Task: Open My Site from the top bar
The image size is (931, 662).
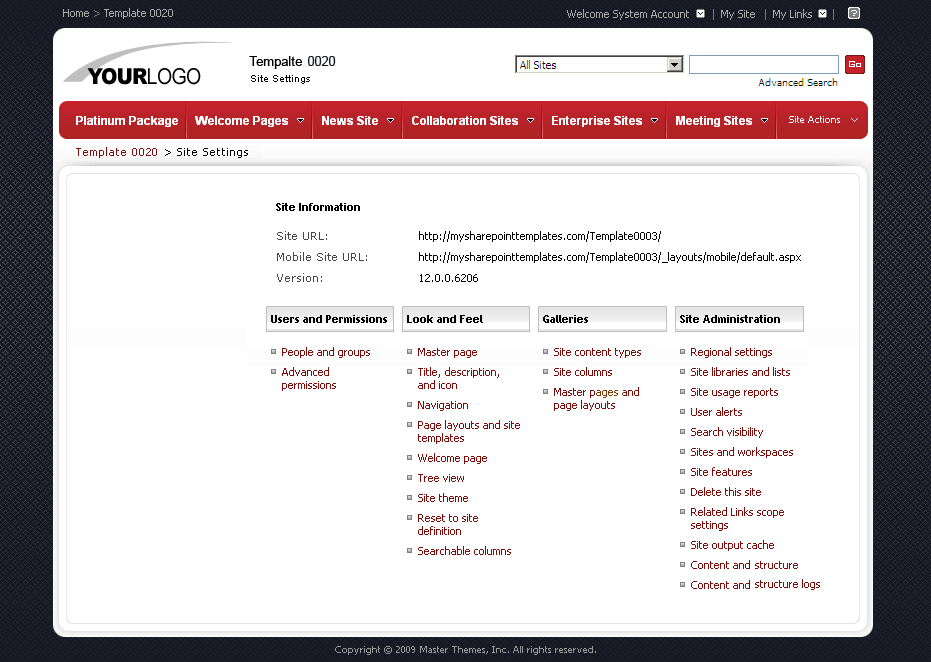Action: tap(737, 13)
